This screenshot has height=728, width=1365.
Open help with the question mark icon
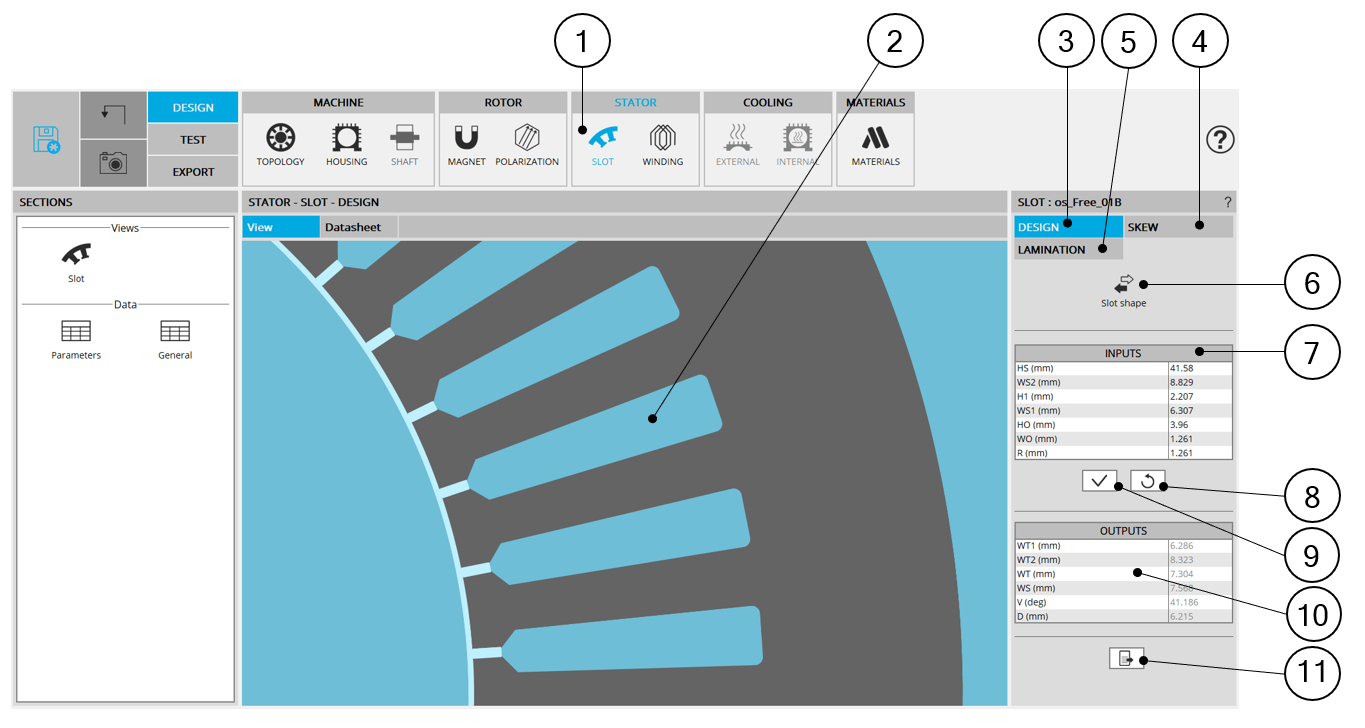1220,140
